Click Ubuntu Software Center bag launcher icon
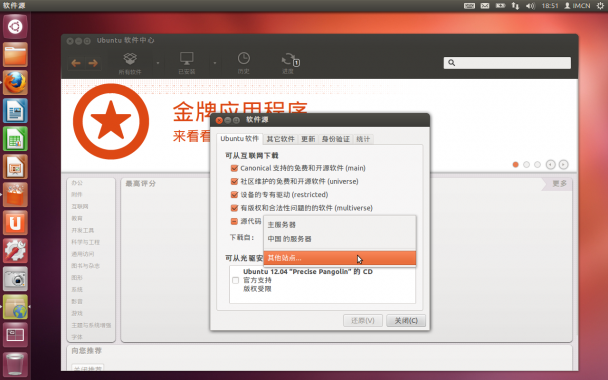The height and width of the screenshot is (380, 608). coord(15,195)
